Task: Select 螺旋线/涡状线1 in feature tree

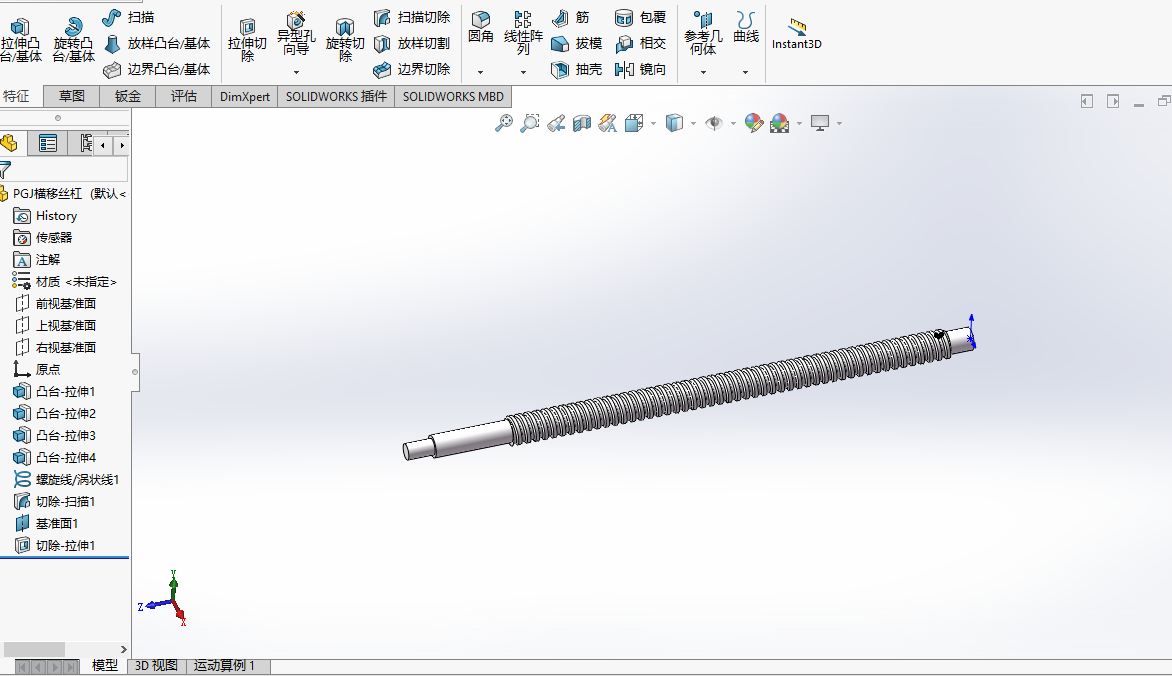Action: [x=76, y=479]
